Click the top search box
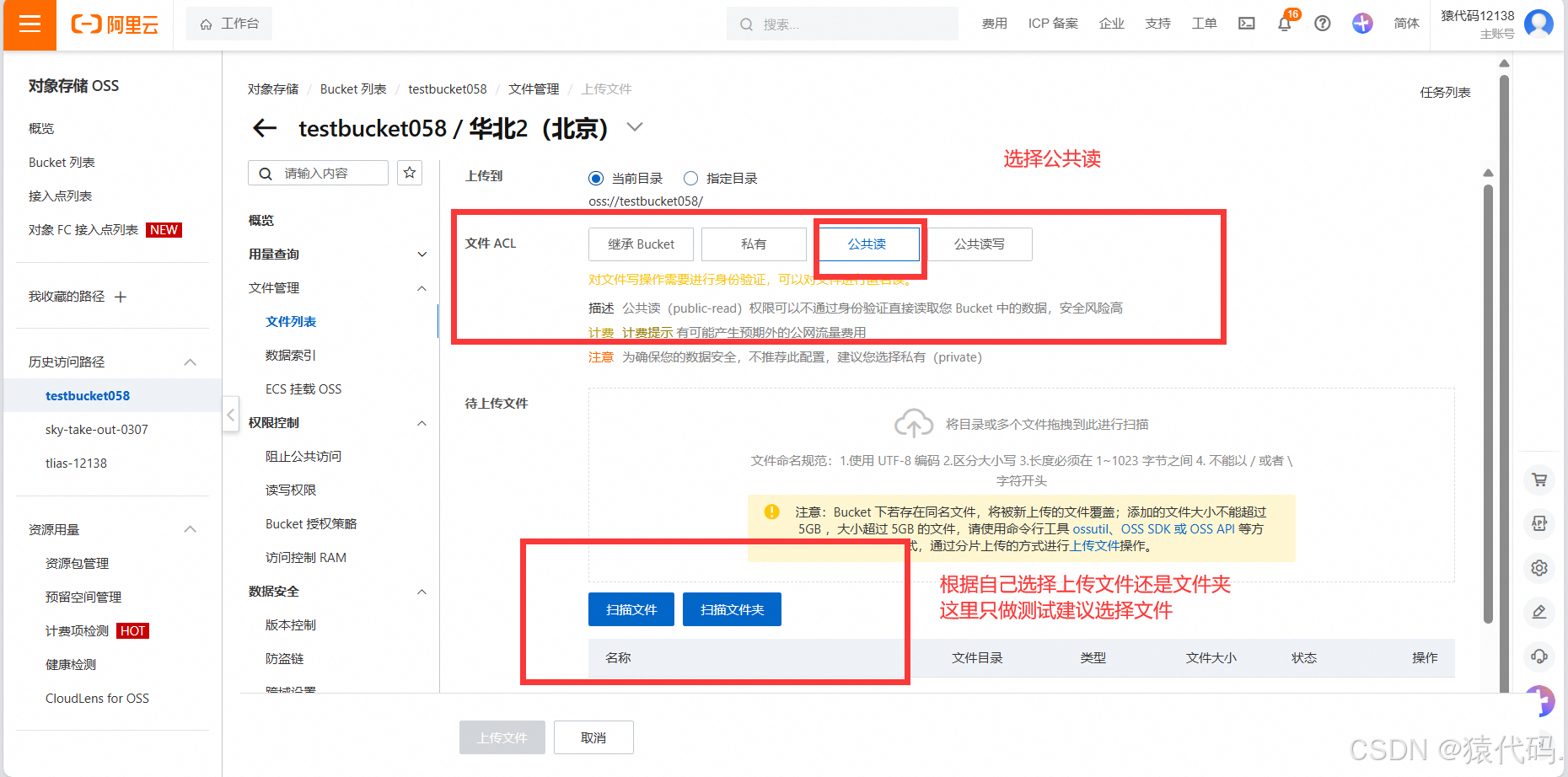This screenshot has height=777, width=1568. click(x=842, y=24)
